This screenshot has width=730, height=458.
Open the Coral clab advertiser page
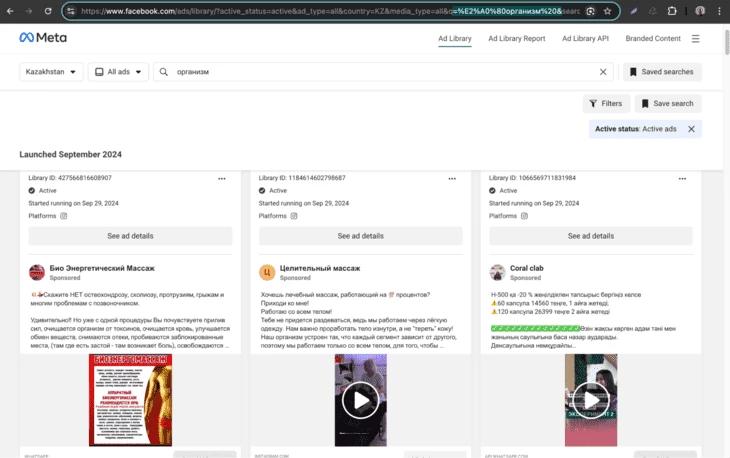pos(527,268)
